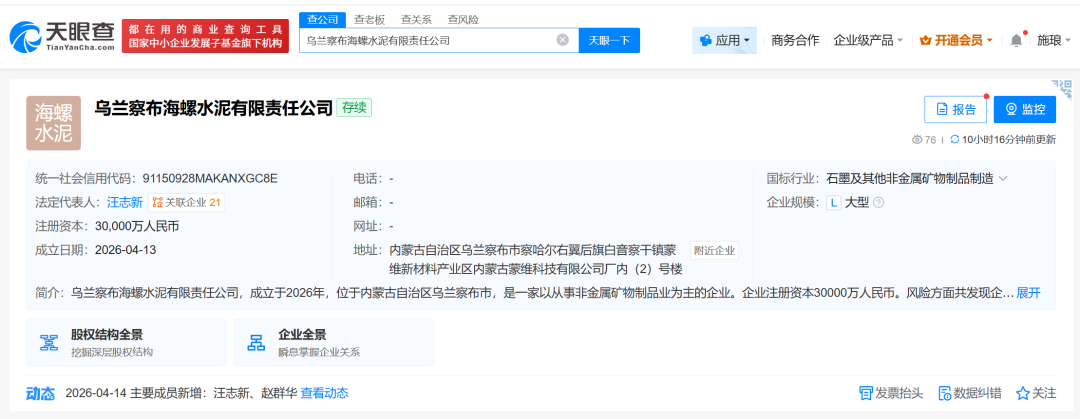Switch to the 查风险 tab
This screenshot has width=1080, height=419.
(463, 19)
